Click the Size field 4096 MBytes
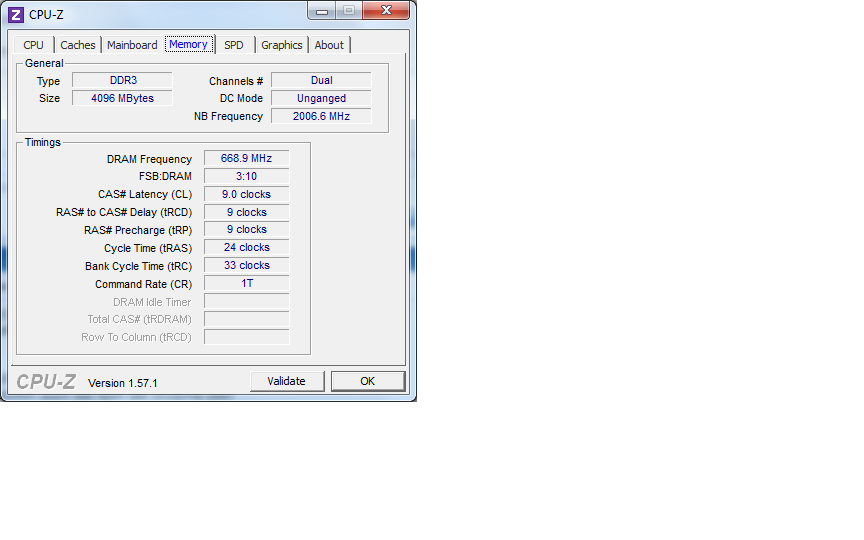This screenshot has width=864, height=540. pyautogui.click(x=122, y=99)
